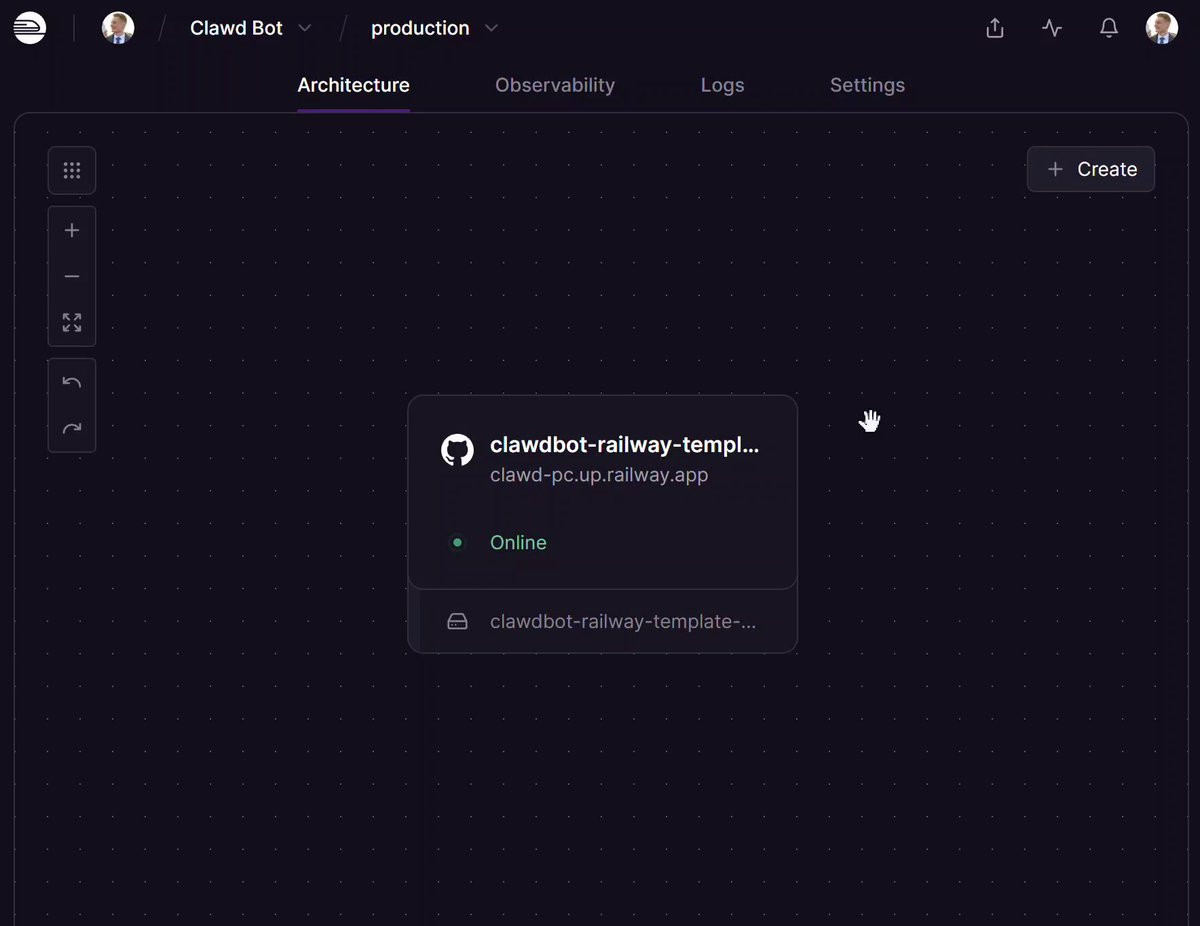Click the Create button
Screen dimensions: 1200x926
point(1091,169)
